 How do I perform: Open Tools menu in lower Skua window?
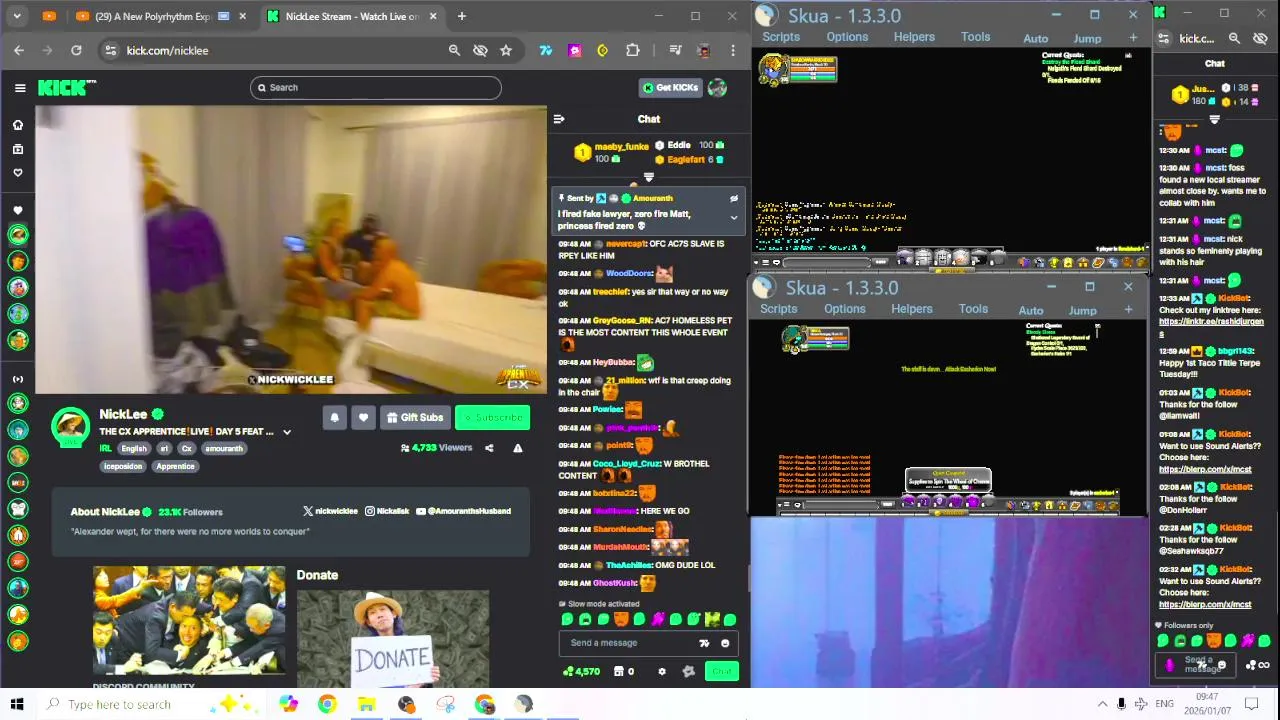(x=973, y=309)
